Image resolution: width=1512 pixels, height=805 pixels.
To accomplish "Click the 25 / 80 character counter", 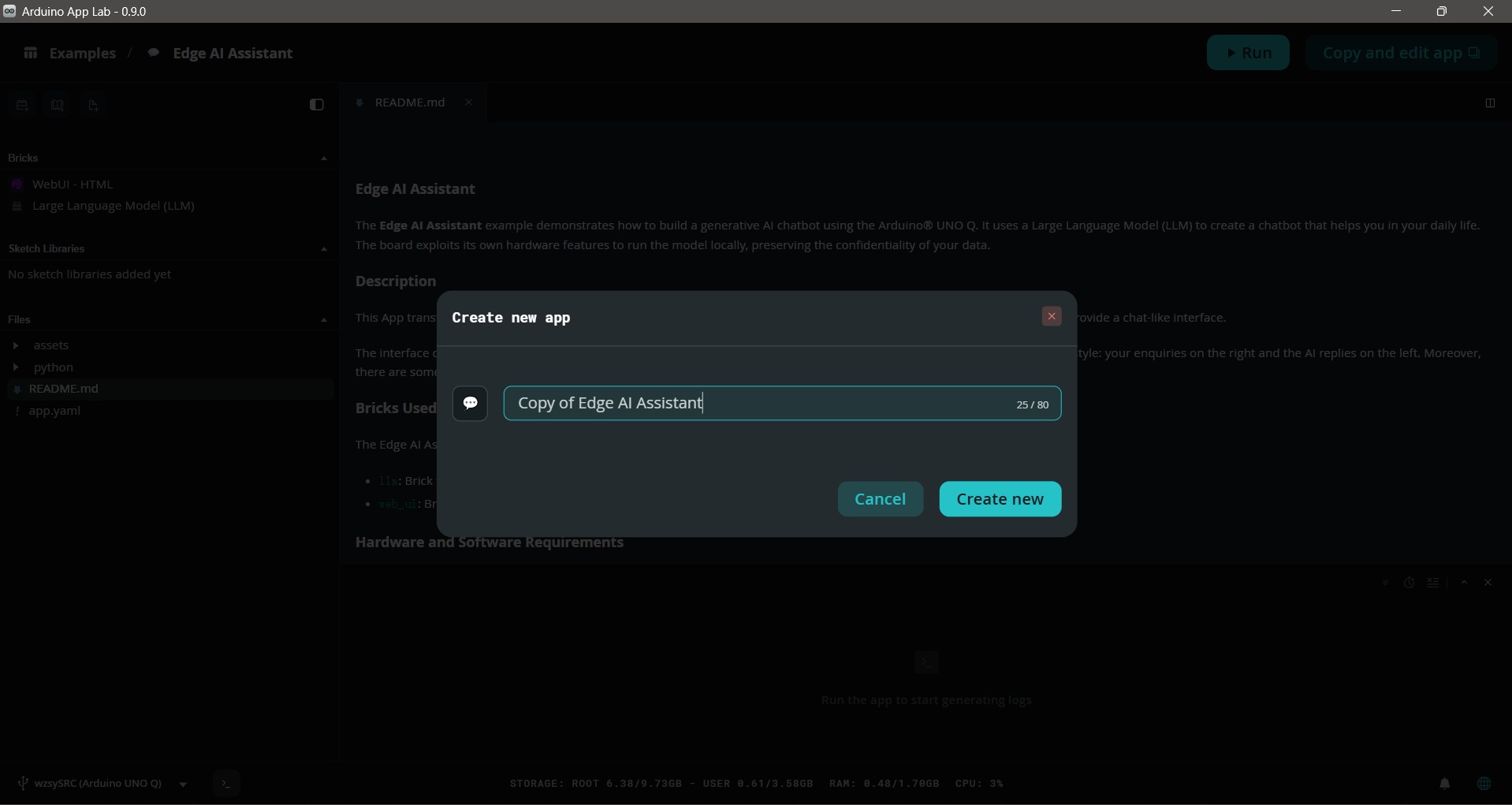I will 1033,404.
